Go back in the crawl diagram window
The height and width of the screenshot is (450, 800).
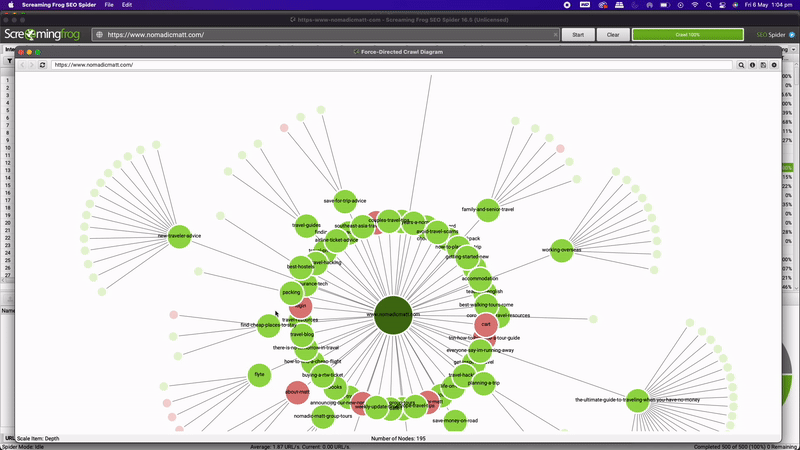pyautogui.click(x=22, y=65)
